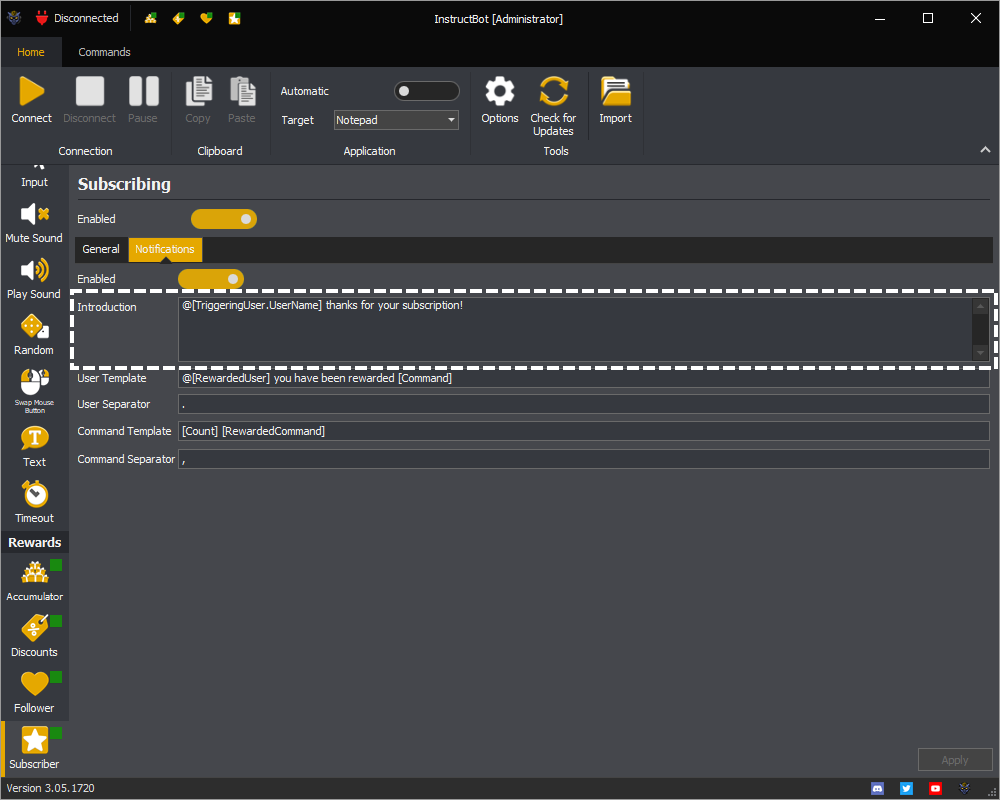Screen dimensions: 1000x800
Task: Click the Copy clipboard icon
Action: coord(198,91)
